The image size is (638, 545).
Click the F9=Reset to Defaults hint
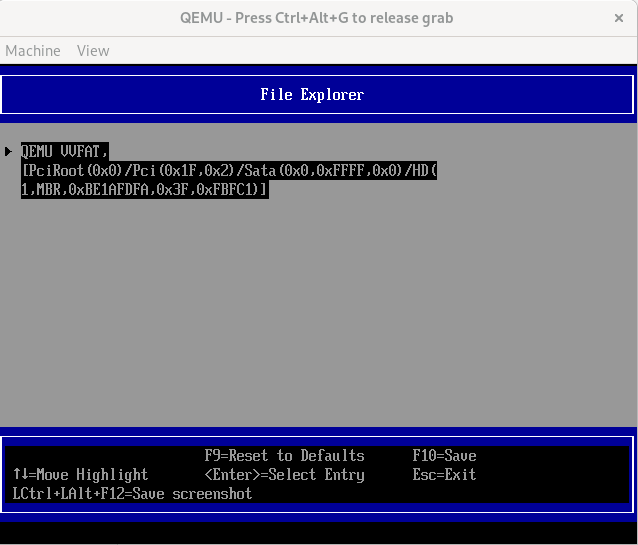(x=284, y=455)
